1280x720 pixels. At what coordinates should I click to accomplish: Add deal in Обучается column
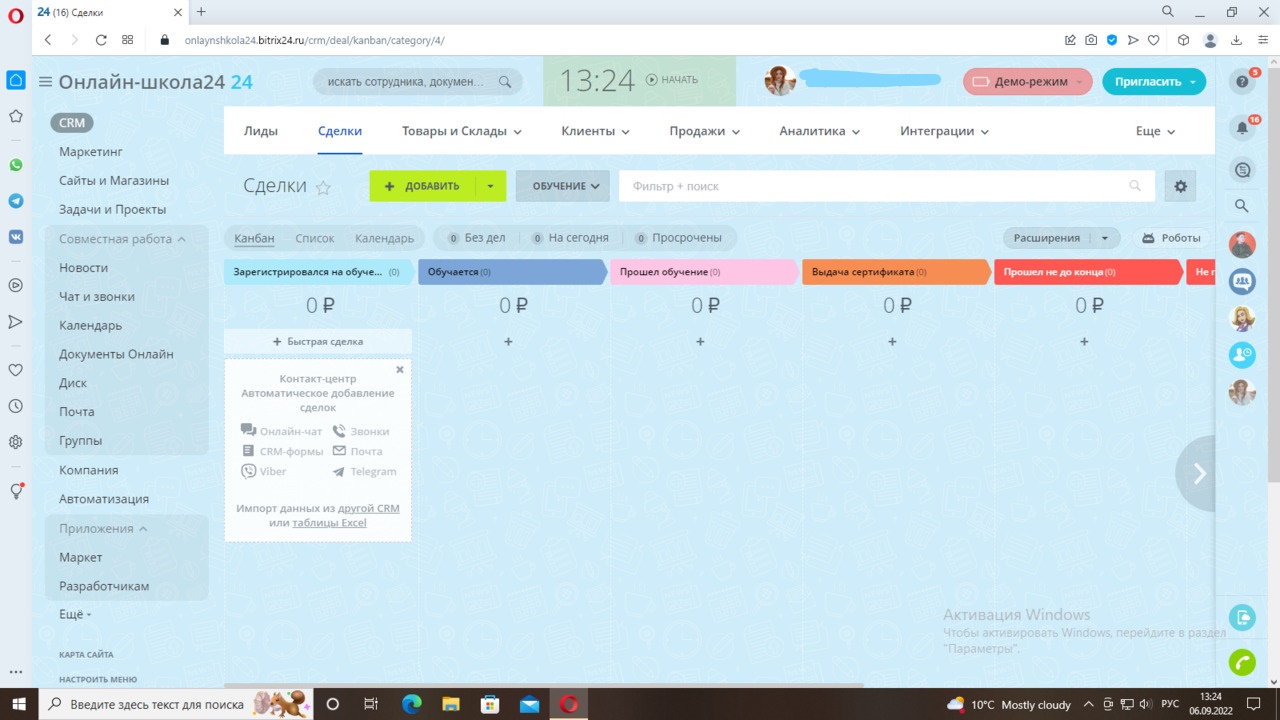508,342
